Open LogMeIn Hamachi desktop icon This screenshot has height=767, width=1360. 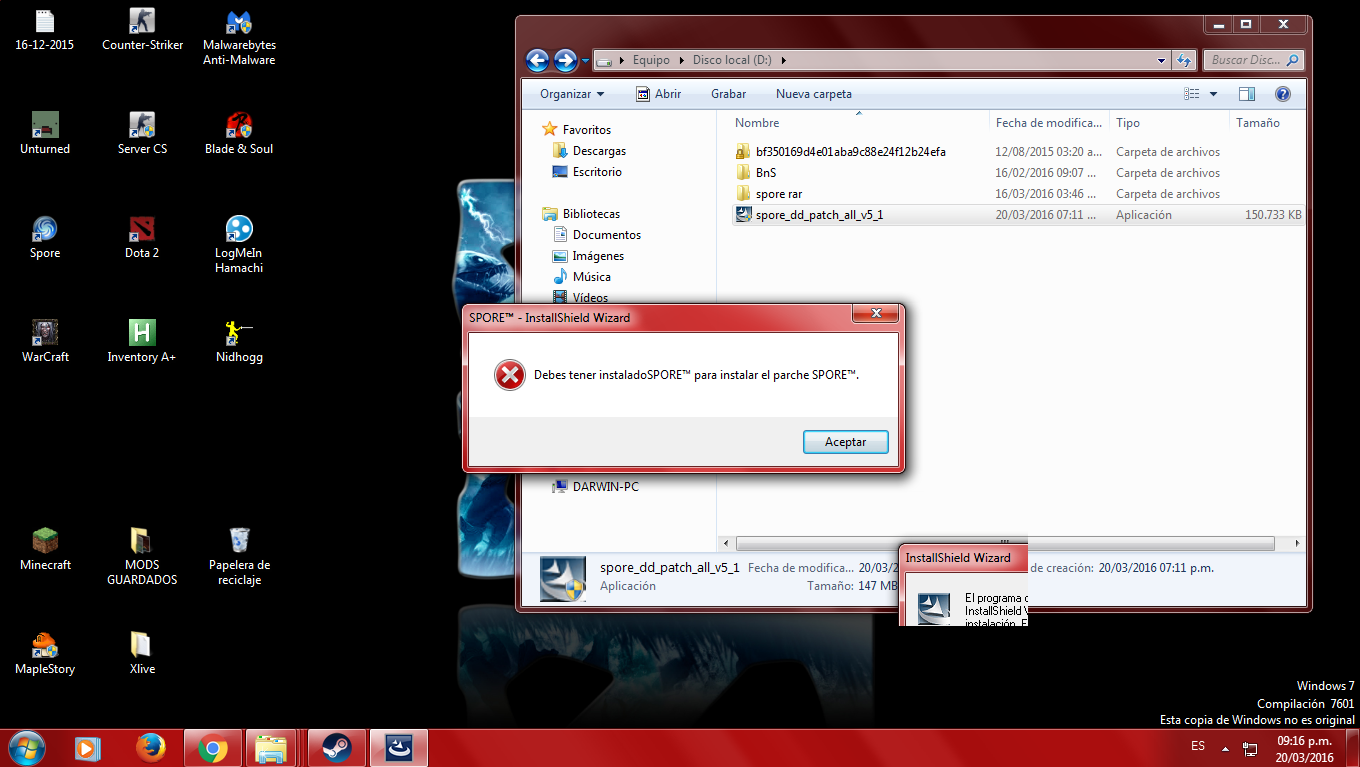(x=239, y=244)
